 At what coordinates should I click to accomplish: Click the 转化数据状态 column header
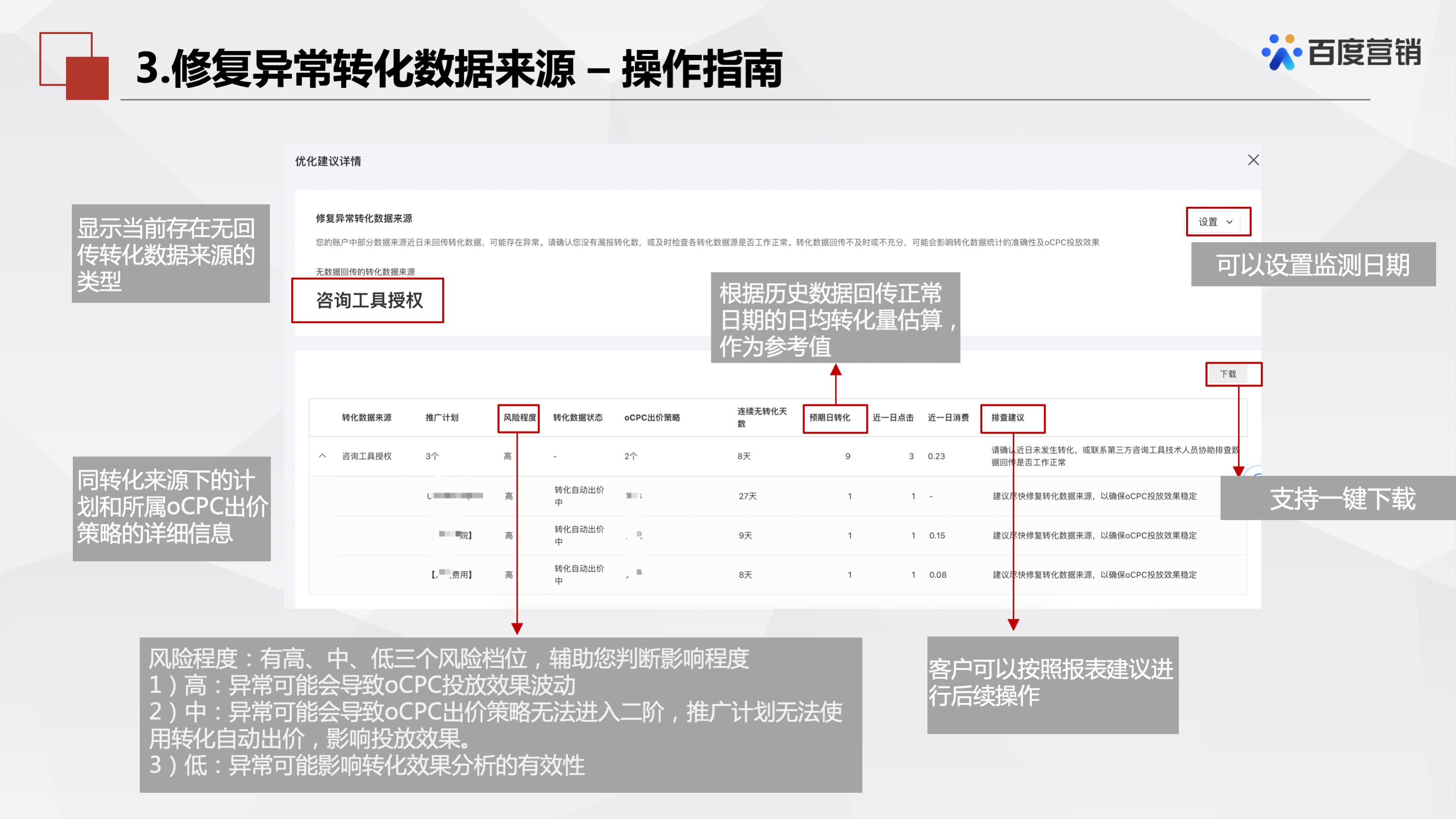(x=579, y=418)
